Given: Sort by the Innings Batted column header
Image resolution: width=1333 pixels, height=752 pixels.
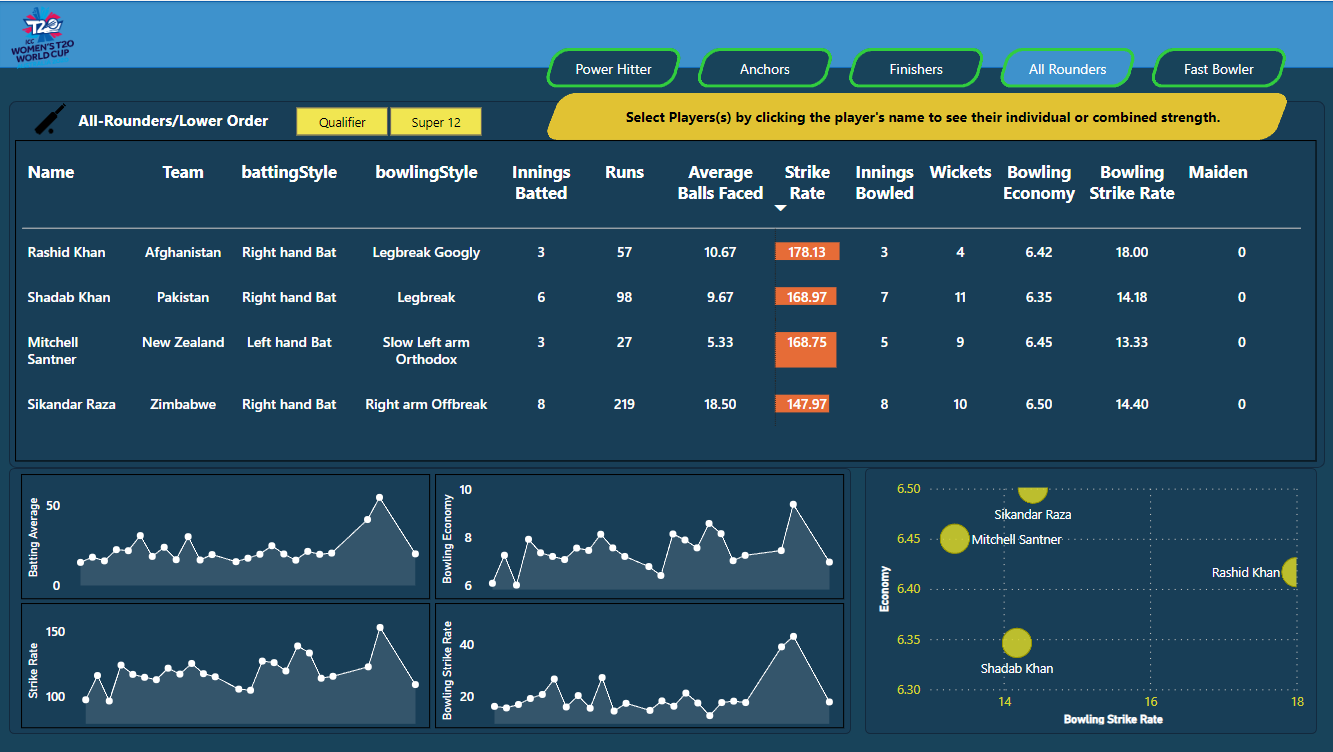Looking at the screenshot, I should [x=541, y=183].
